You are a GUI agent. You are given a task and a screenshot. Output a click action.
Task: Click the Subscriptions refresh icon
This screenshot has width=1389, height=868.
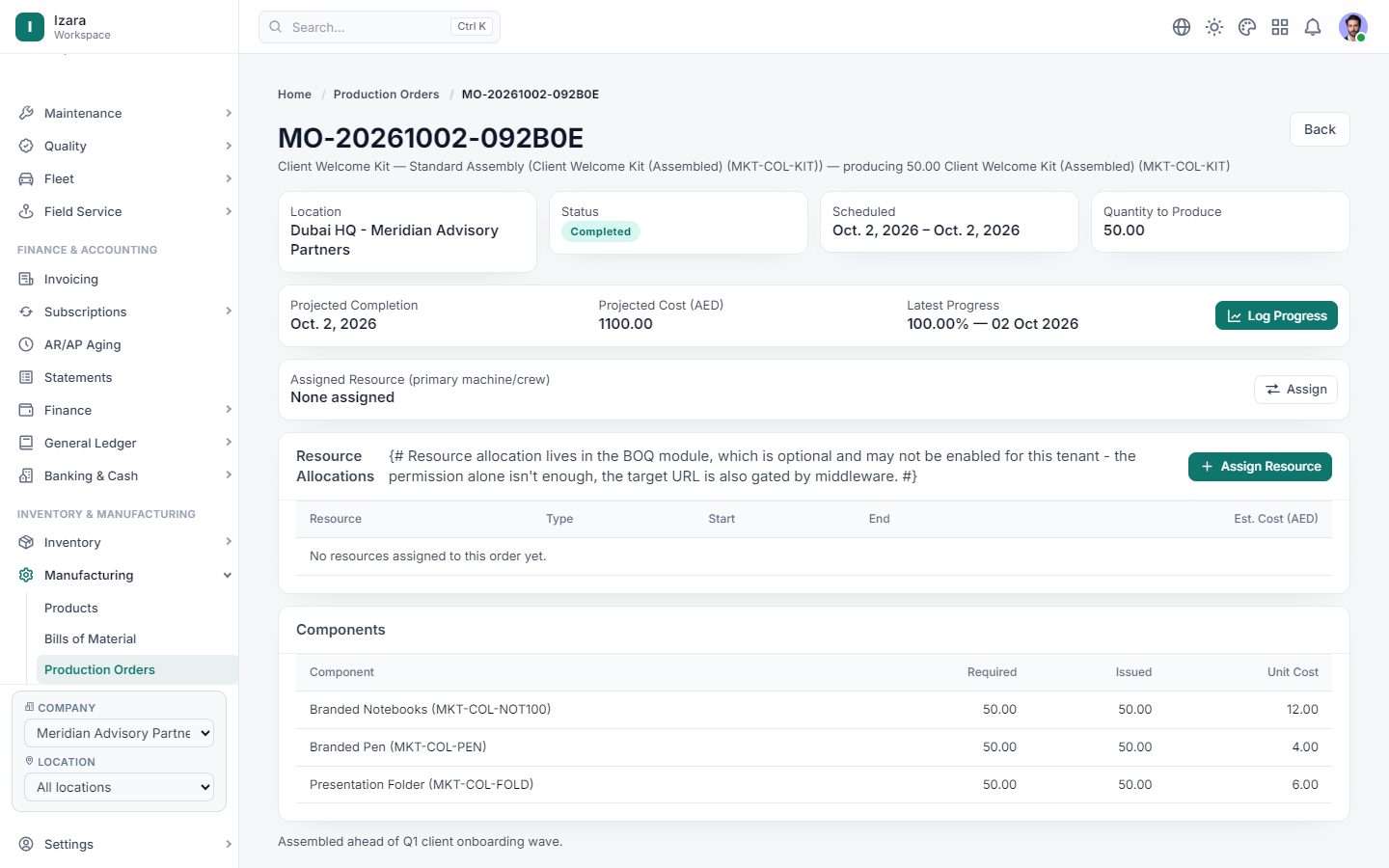(x=26, y=312)
